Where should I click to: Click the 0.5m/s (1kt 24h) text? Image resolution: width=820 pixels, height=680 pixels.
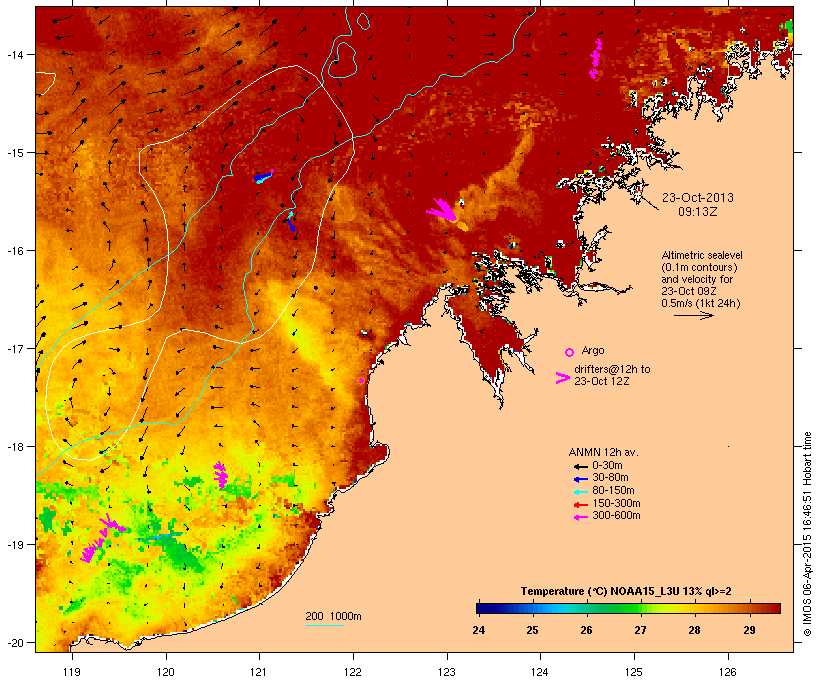(701, 303)
